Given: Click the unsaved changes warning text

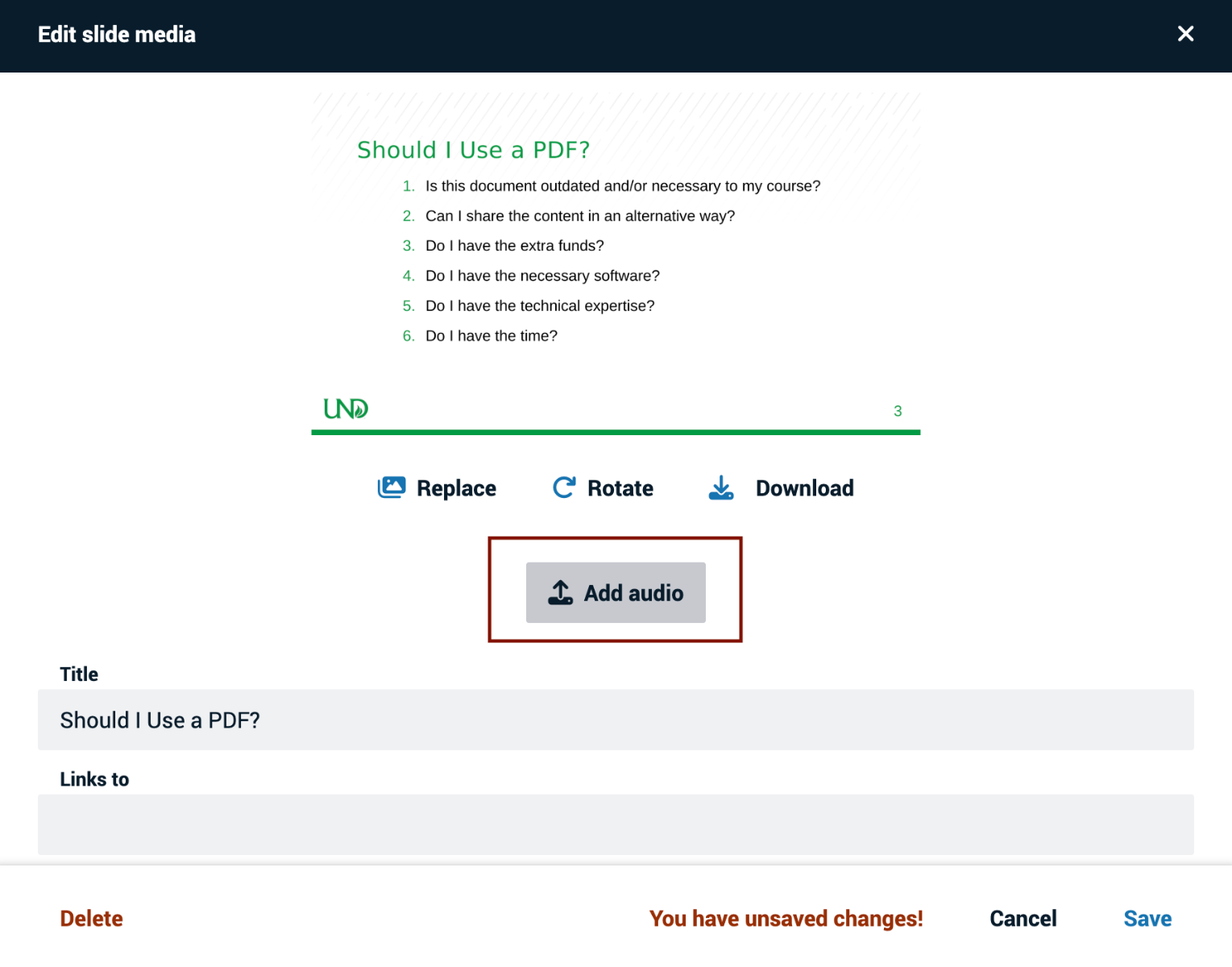Looking at the screenshot, I should (x=786, y=919).
